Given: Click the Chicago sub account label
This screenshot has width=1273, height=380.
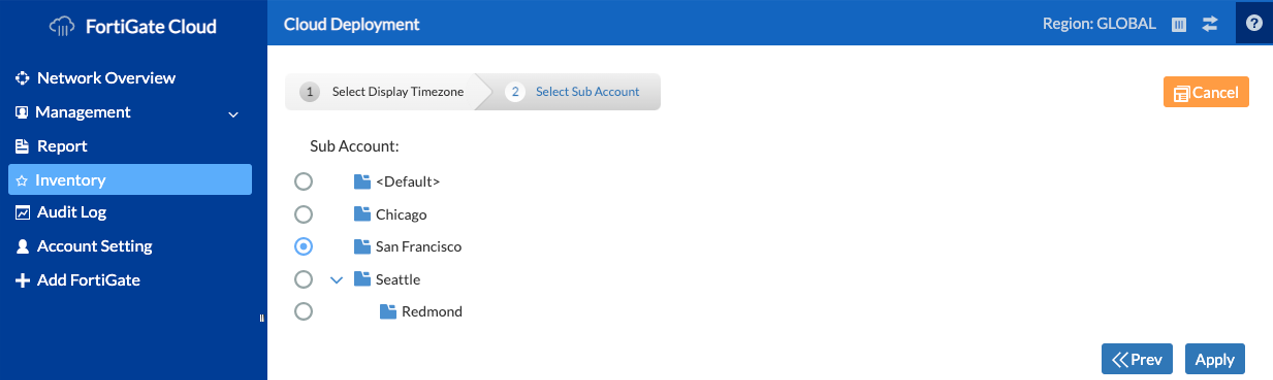Looking at the screenshot, I should click(402, 214).
